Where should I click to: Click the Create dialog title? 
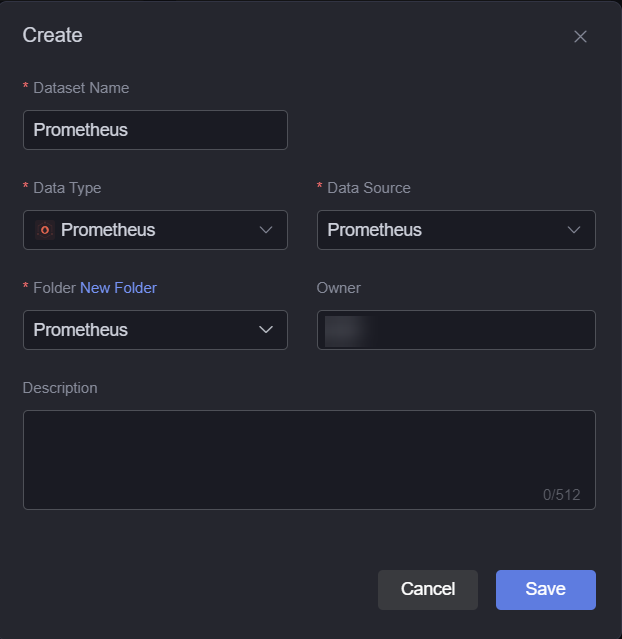[x=53, y=35]
